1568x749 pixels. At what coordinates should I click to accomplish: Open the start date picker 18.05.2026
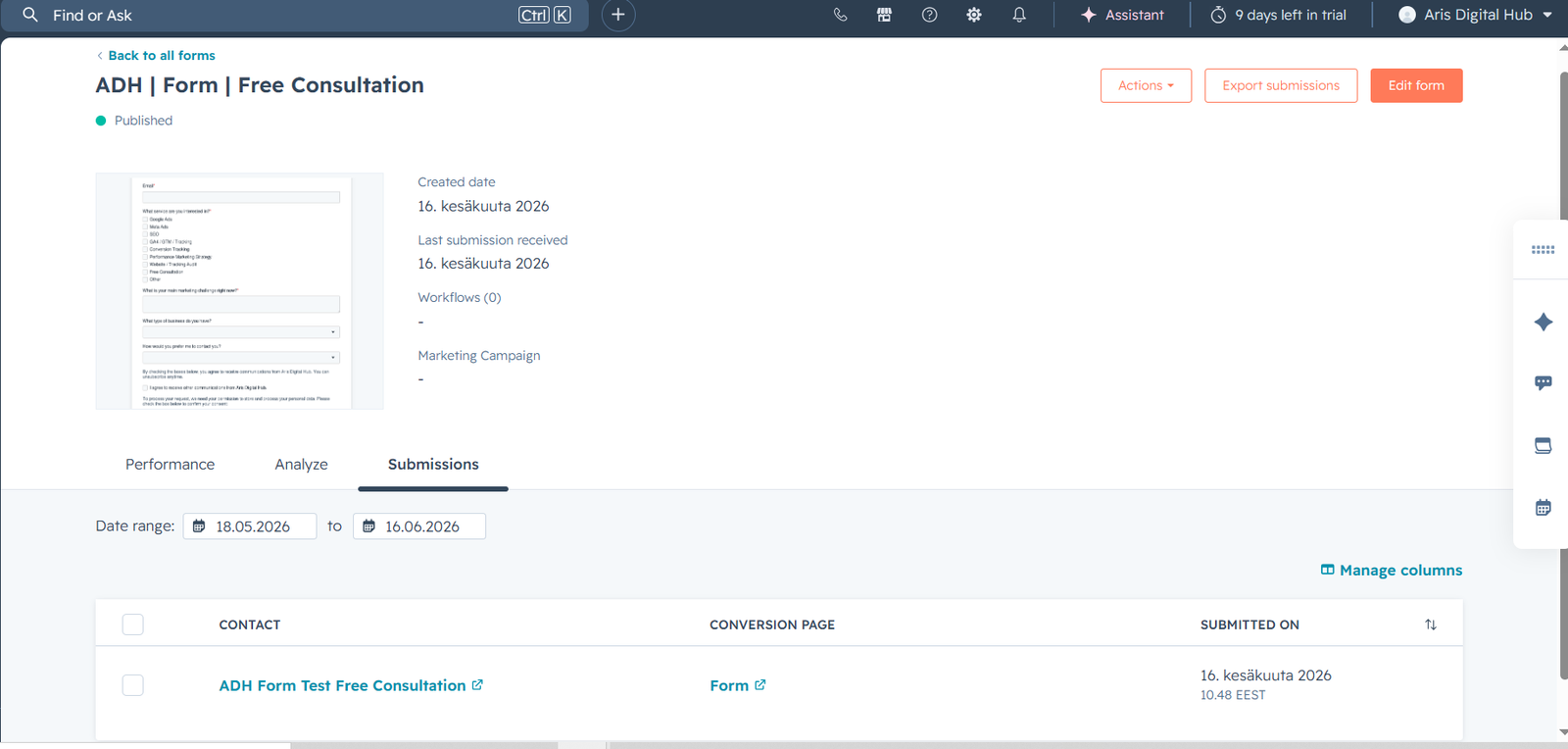pyautogui.click(x=250, y=526)
